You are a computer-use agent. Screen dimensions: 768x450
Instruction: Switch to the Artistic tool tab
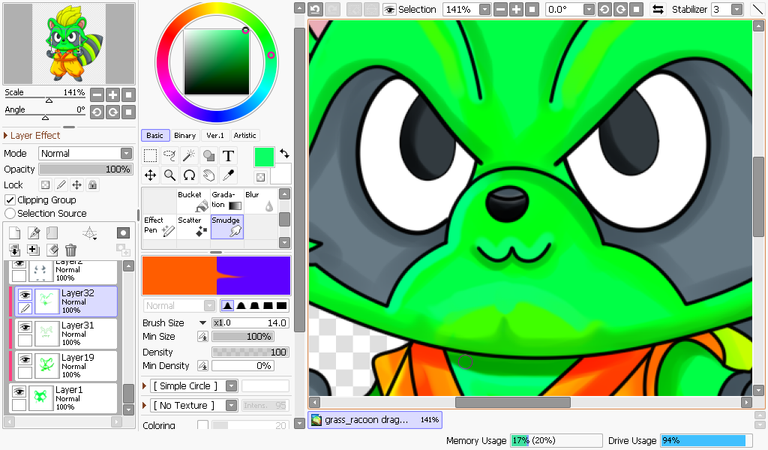point(245,136)
